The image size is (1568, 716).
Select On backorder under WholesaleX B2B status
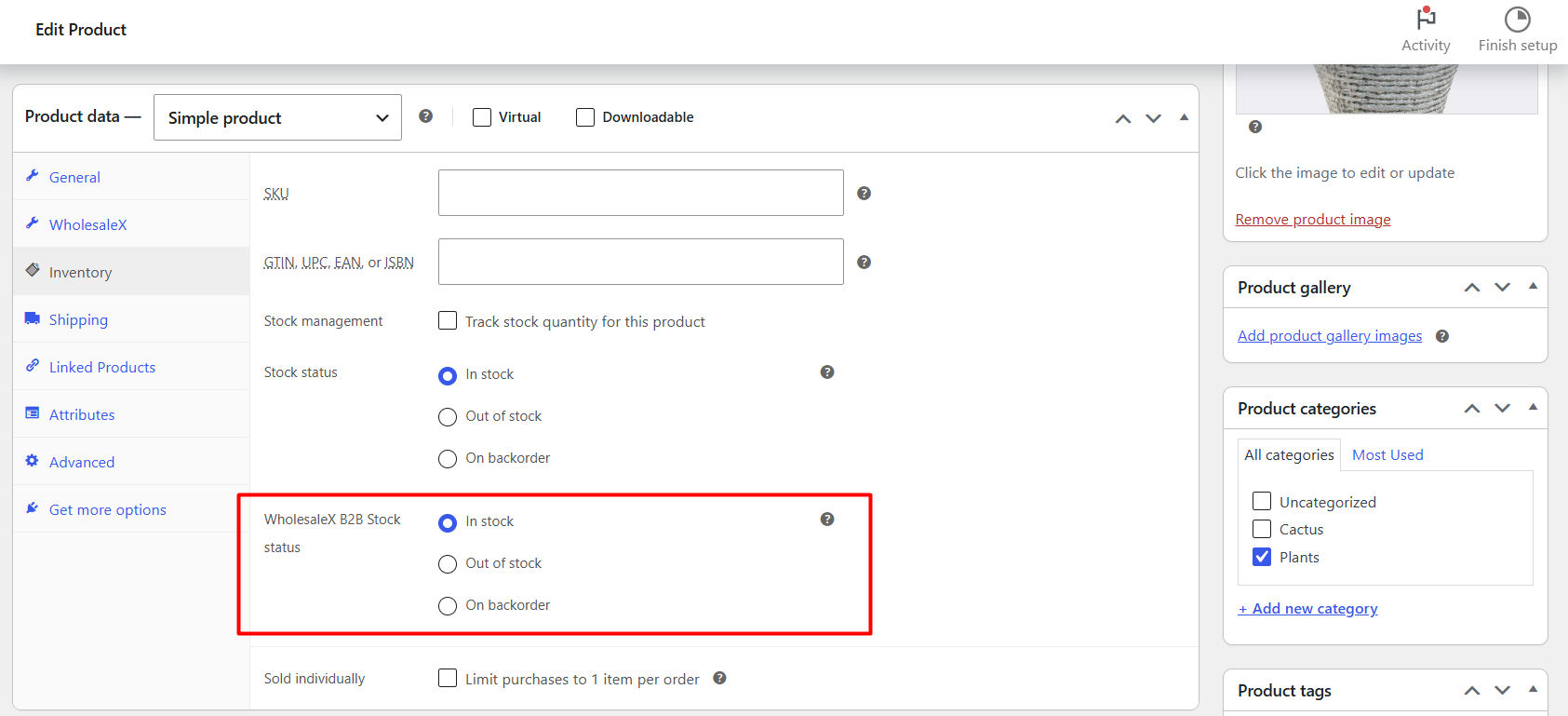click(448, 606)
